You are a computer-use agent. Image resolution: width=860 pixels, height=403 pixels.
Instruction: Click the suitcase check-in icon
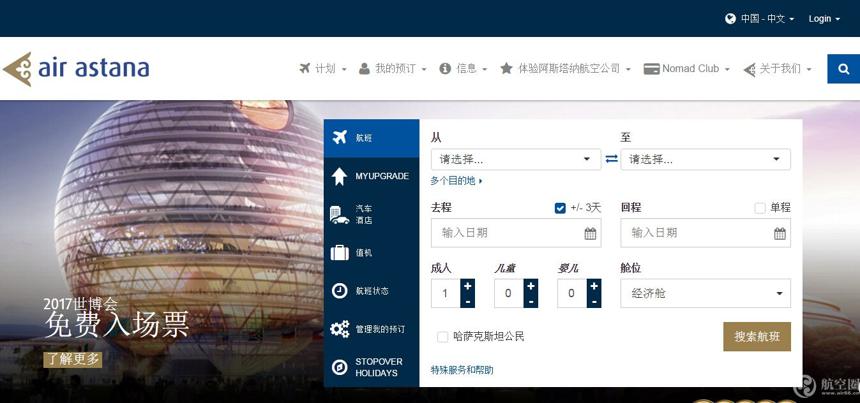coord(340,253)
